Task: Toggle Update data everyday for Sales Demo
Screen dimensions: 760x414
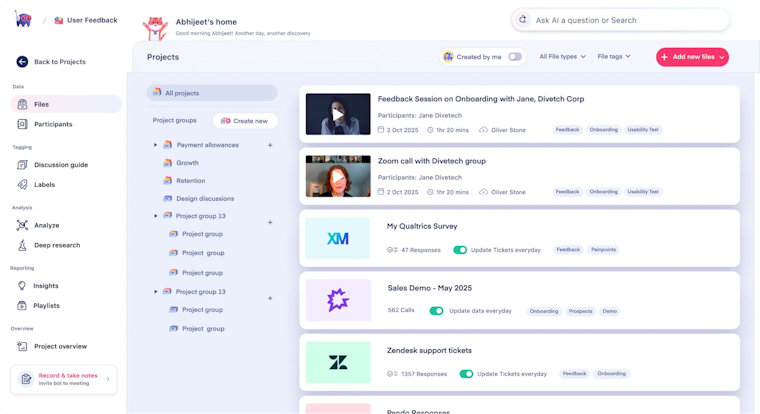Action: [436, 311]
